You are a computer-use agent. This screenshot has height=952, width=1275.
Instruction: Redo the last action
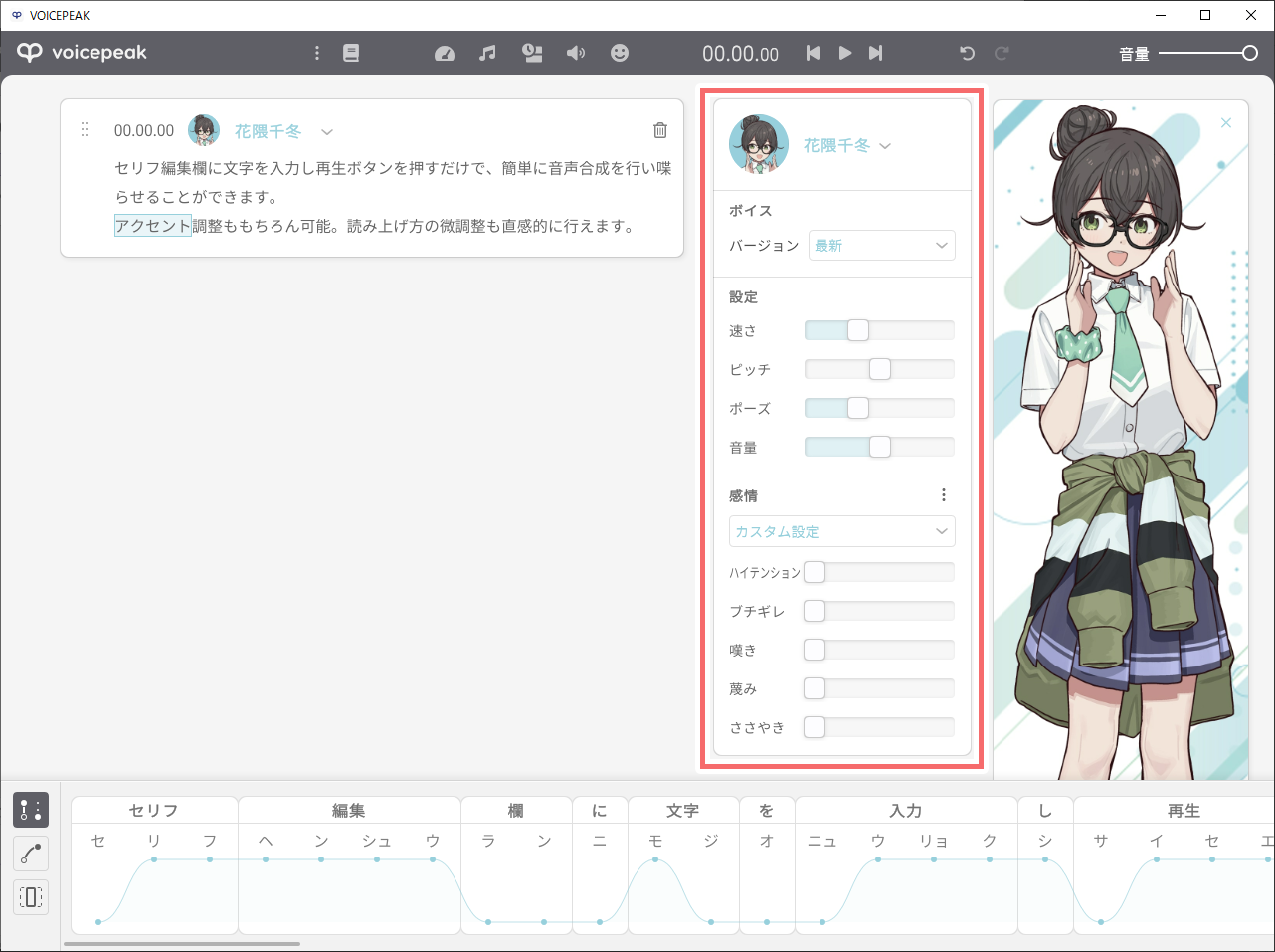pyautogui.click(x=1002, y=53)
